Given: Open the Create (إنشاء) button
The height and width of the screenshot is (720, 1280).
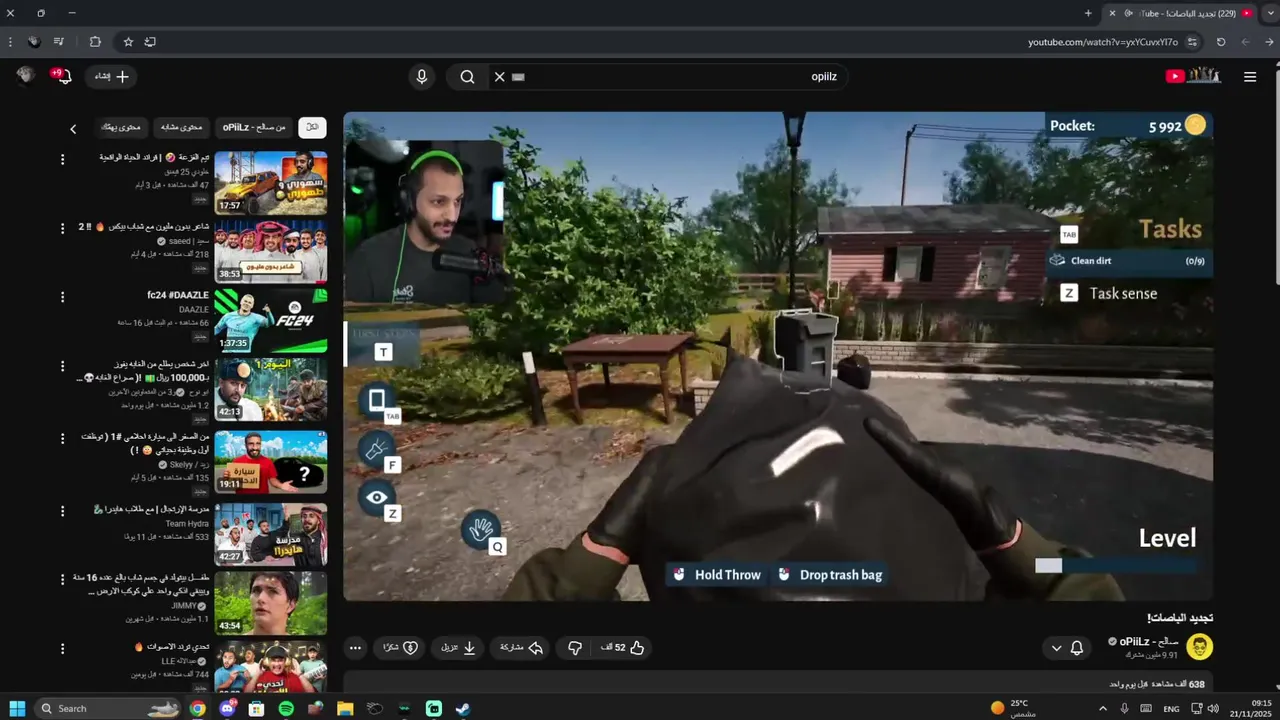Looking at the screenshot, I should point(112,77).
